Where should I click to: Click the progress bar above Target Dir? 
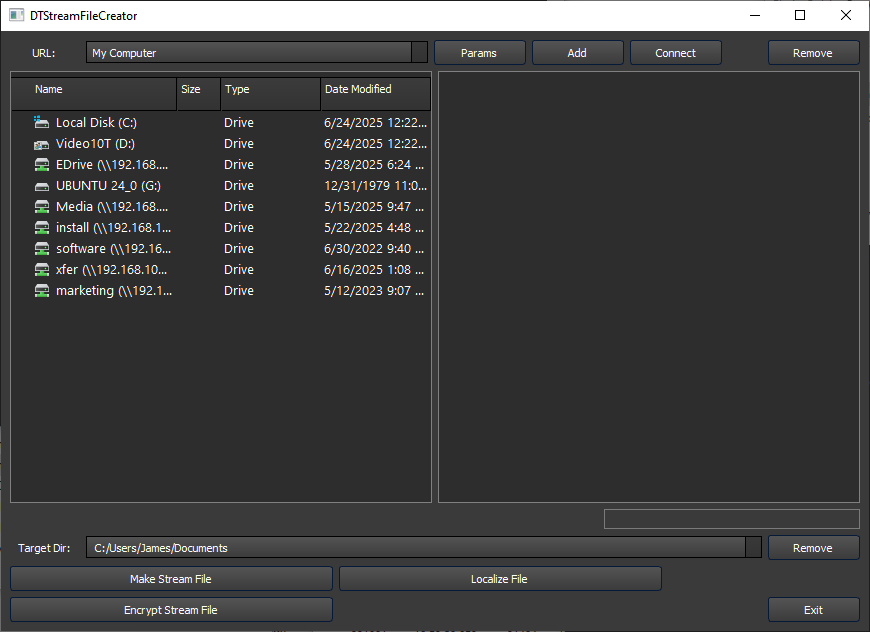pos(731,519)
